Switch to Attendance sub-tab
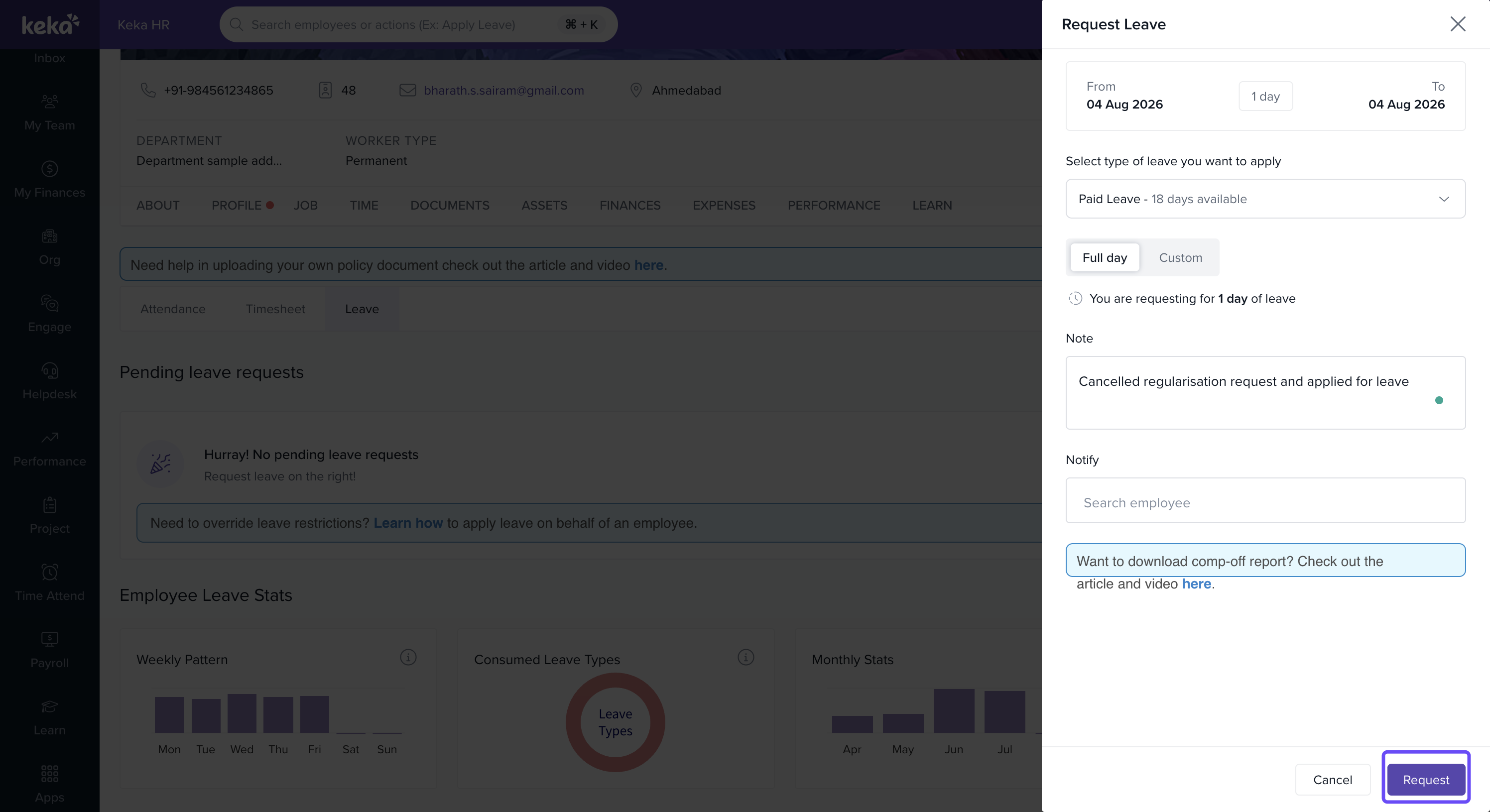Screen dimensions: 1490x812 (x=173, y=309)
